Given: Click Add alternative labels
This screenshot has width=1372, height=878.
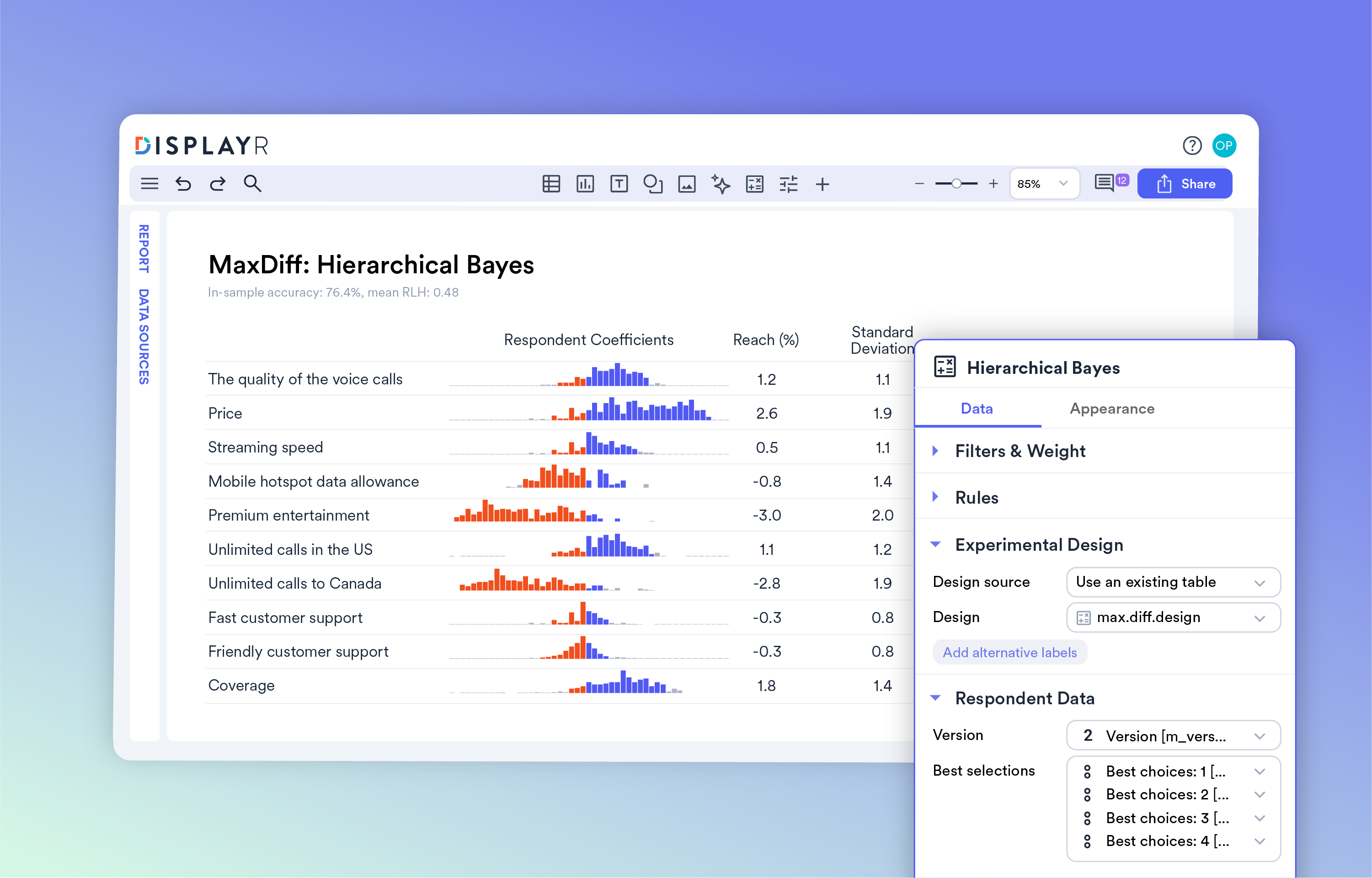Looking at the screenshot, I should click(x=1009, y=652).
